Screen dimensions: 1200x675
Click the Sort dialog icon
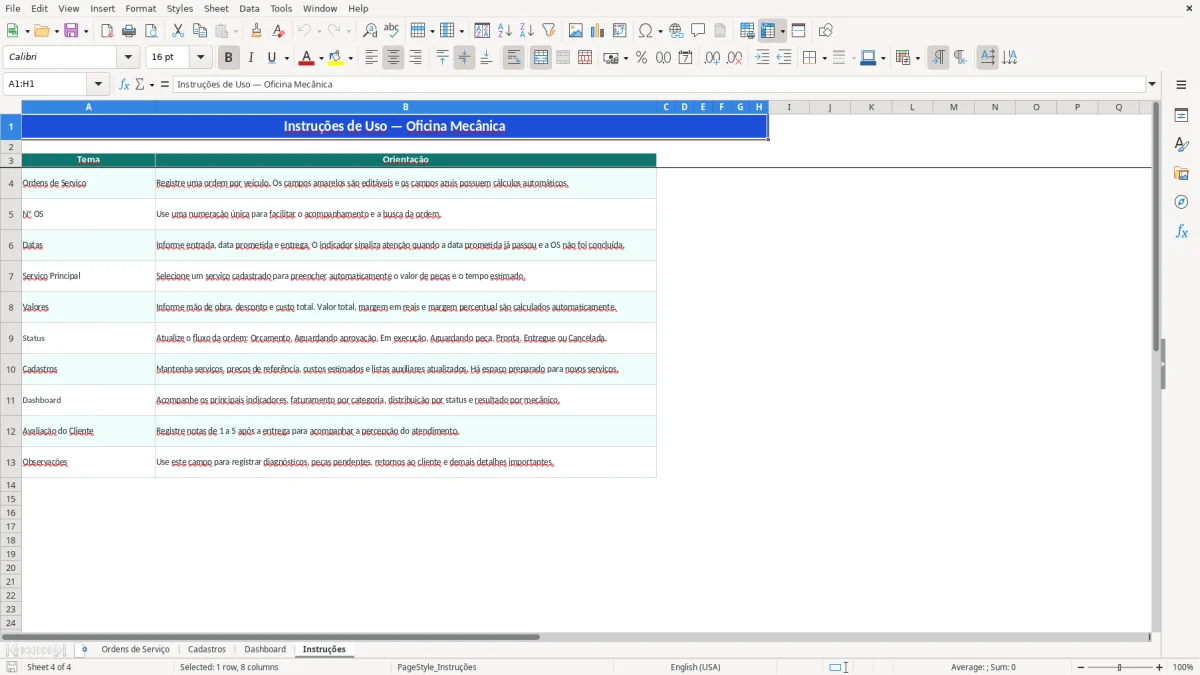point(482,31)
